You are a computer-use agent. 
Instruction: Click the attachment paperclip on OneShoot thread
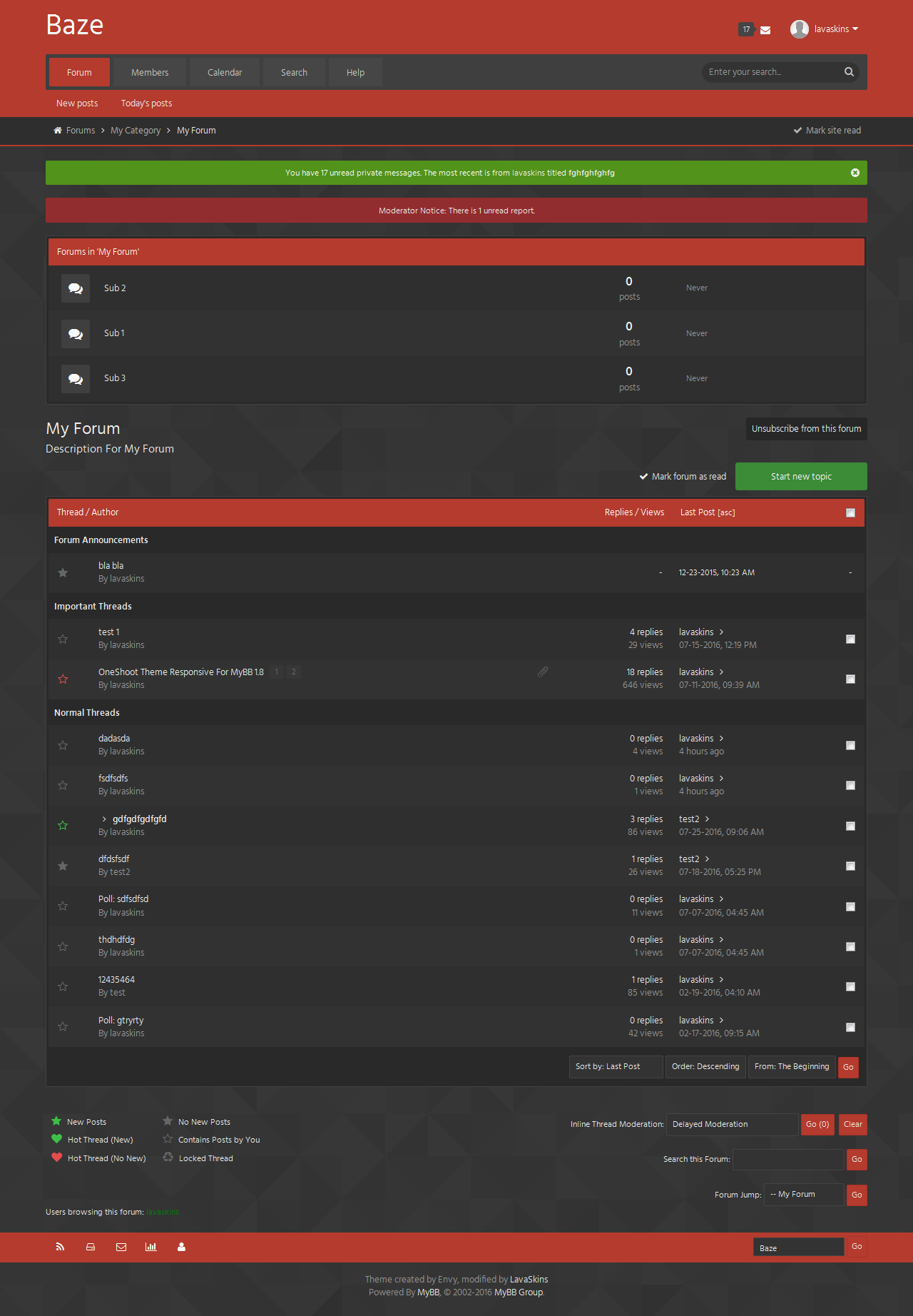[x=543, y=672]
